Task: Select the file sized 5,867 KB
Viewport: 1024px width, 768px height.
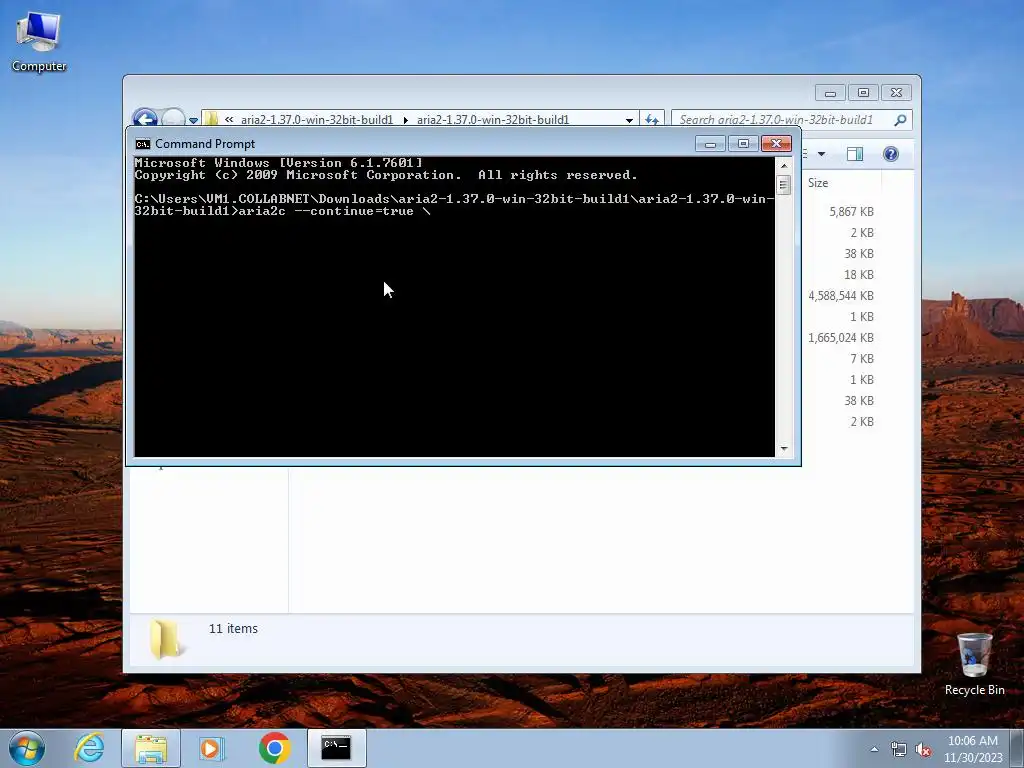Action: pos(851,212)
